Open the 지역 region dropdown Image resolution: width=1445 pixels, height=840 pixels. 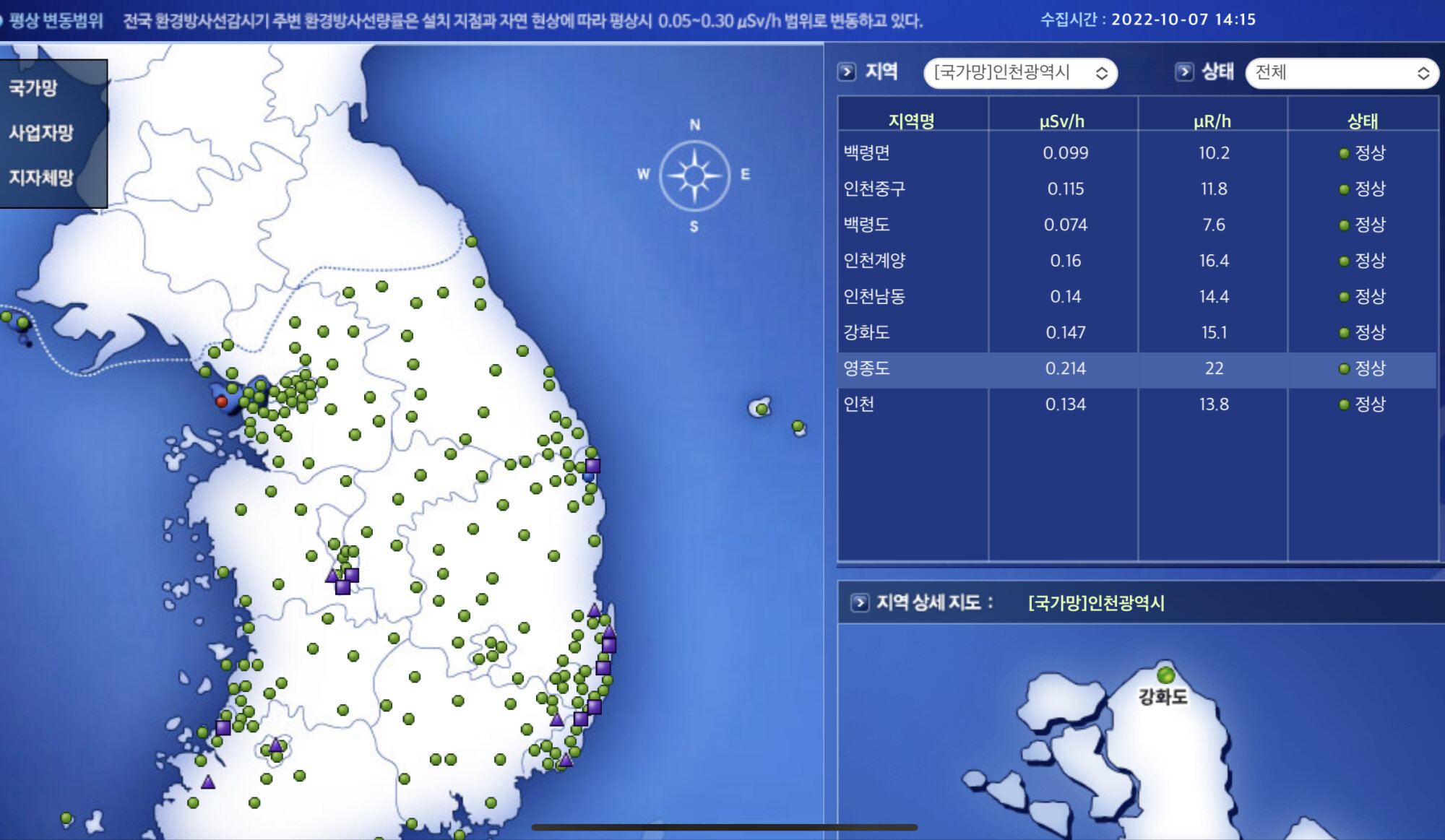click(1020, 73)
